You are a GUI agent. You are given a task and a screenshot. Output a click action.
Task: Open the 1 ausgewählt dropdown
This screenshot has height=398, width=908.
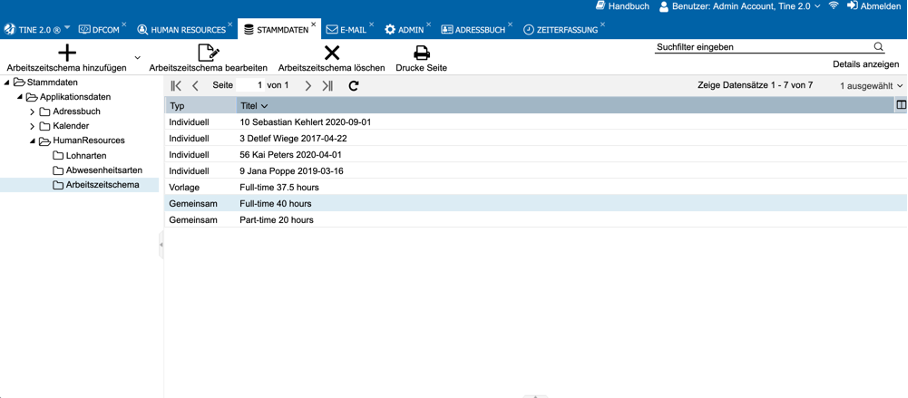(x=872, y=86)
